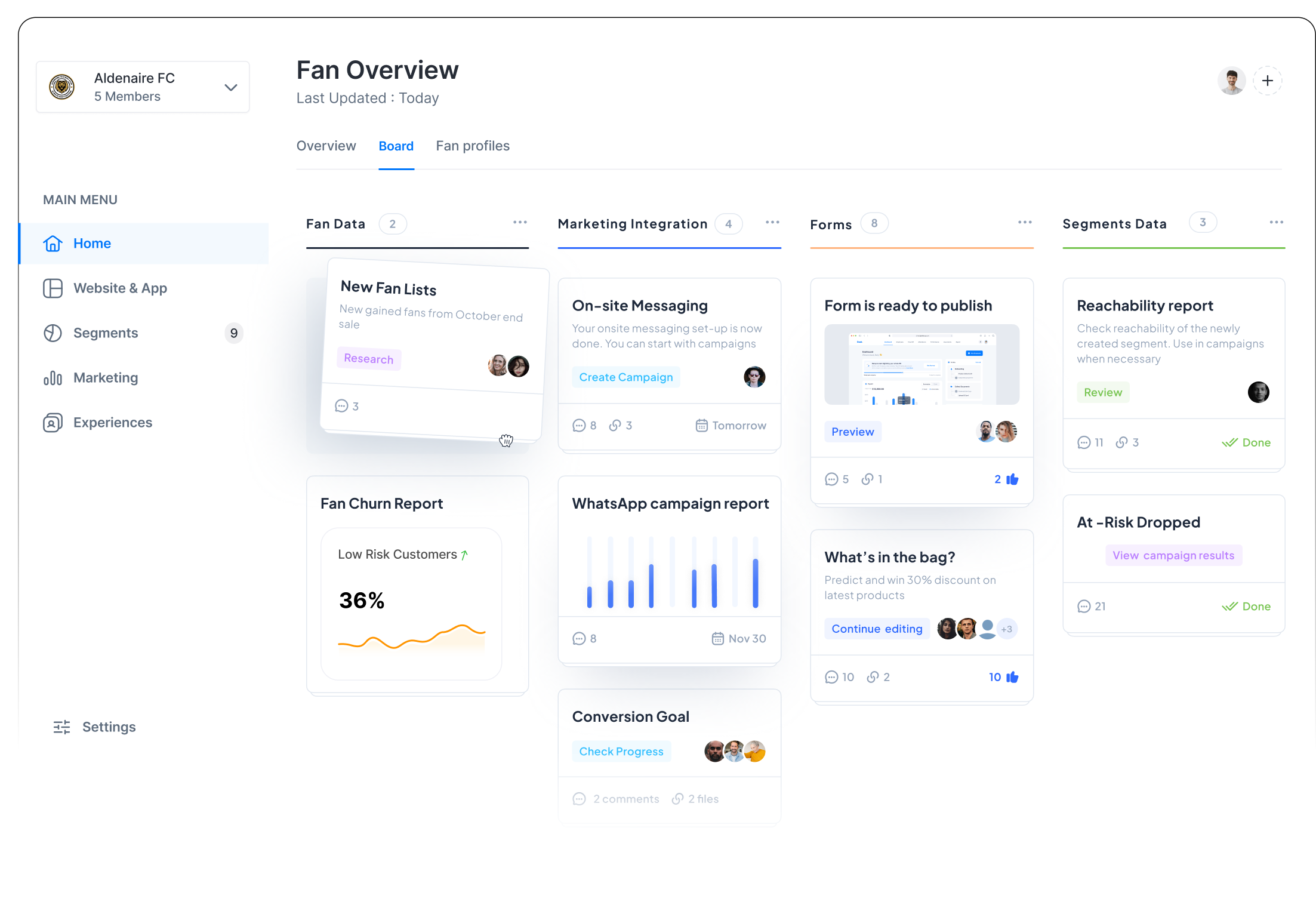Click the user avatar in the top right
1316x917 pixels.
click(x=1231, y=80)
